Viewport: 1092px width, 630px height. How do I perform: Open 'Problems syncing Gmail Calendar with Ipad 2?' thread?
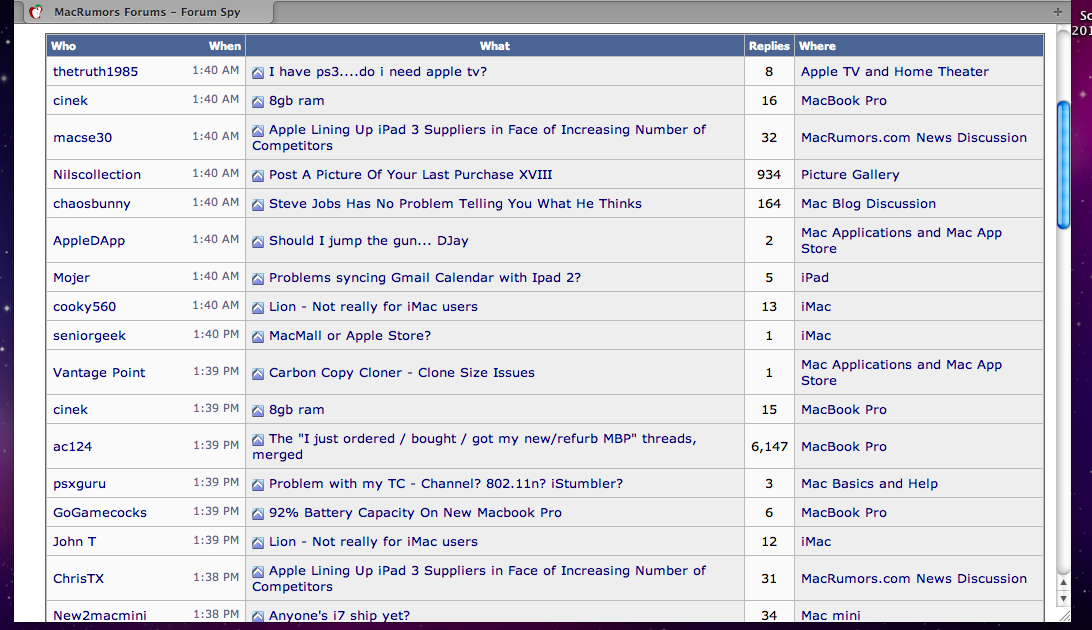point(425,278)
